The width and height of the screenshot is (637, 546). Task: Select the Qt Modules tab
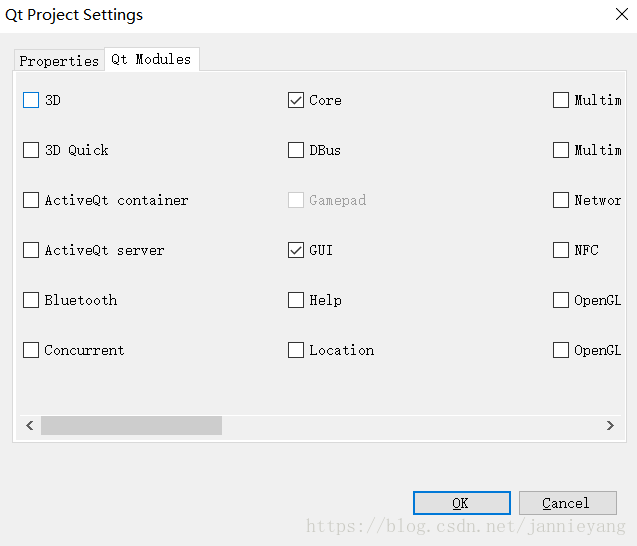click(x=152, y=59)
